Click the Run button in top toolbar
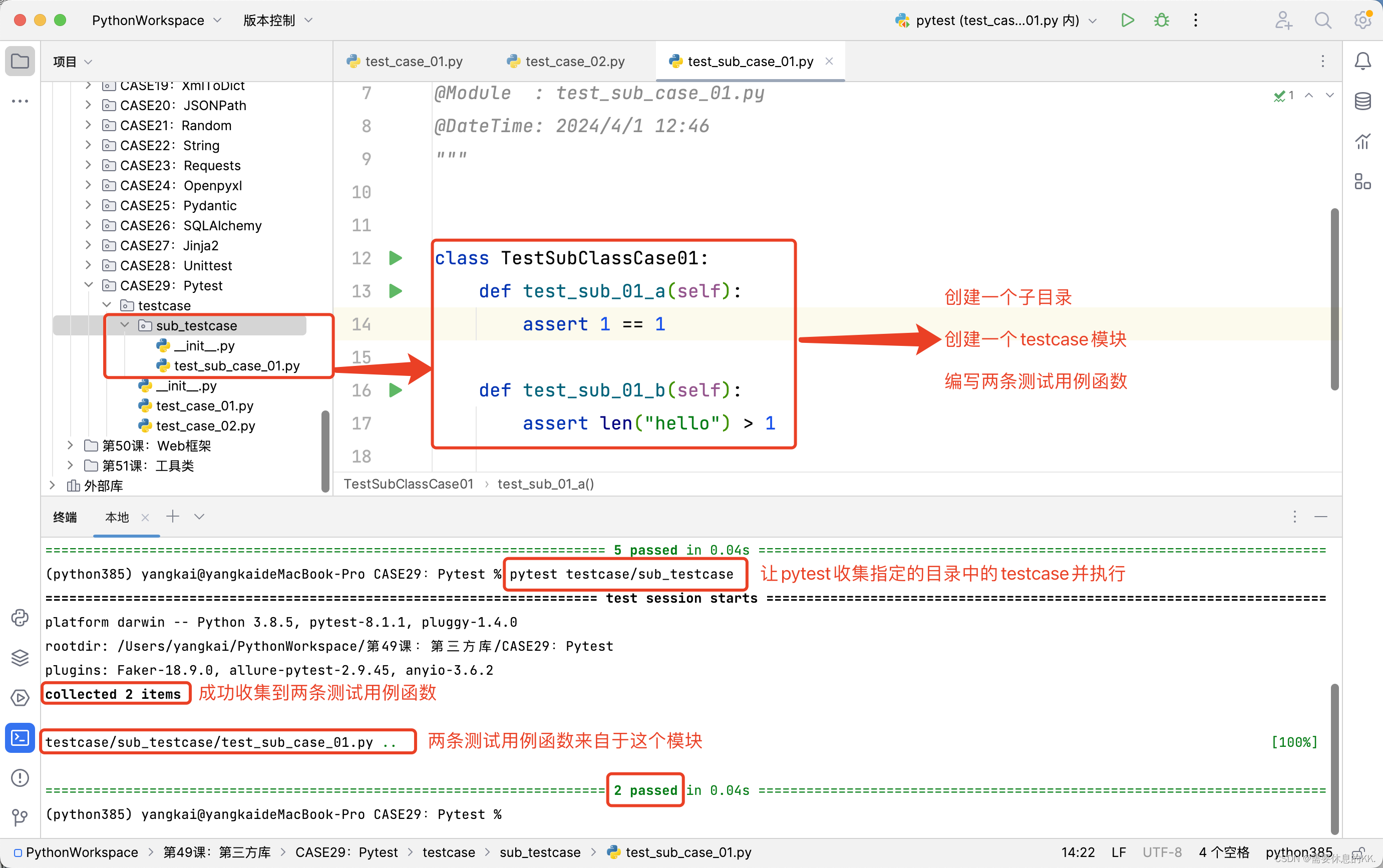This screenshot has width=1383, height=868. click(1127, 21)
